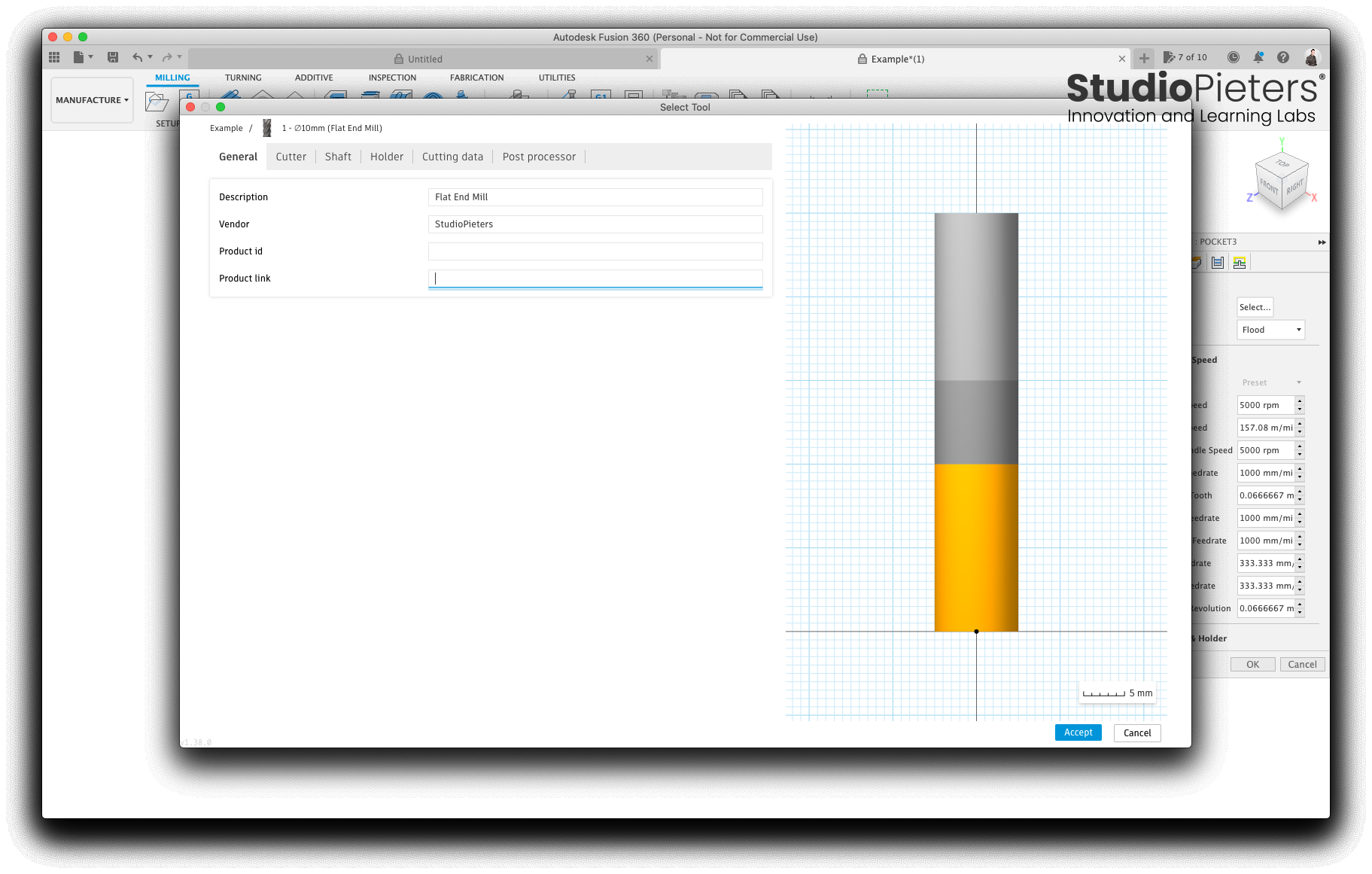The height and width of the screenshot is (874, 1372).
Task: Switch to the TURNING ribbon tab
Action: pyautogui.click(x=243, y=78)
